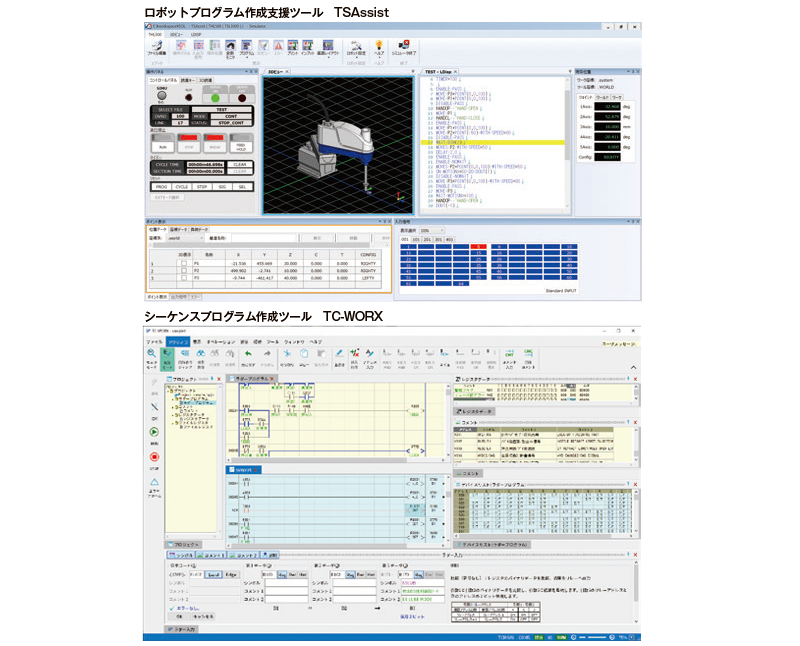Select the edit mode icon in TC-WORX toolbar
The width and height of the screenshot is (800, 646).
(x=167, y=358)
